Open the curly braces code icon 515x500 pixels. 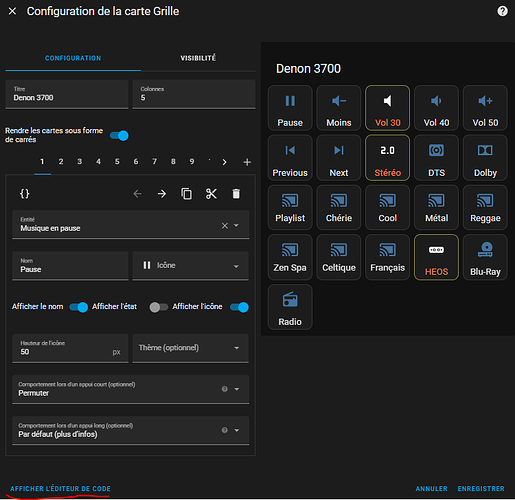coord(25,194)
